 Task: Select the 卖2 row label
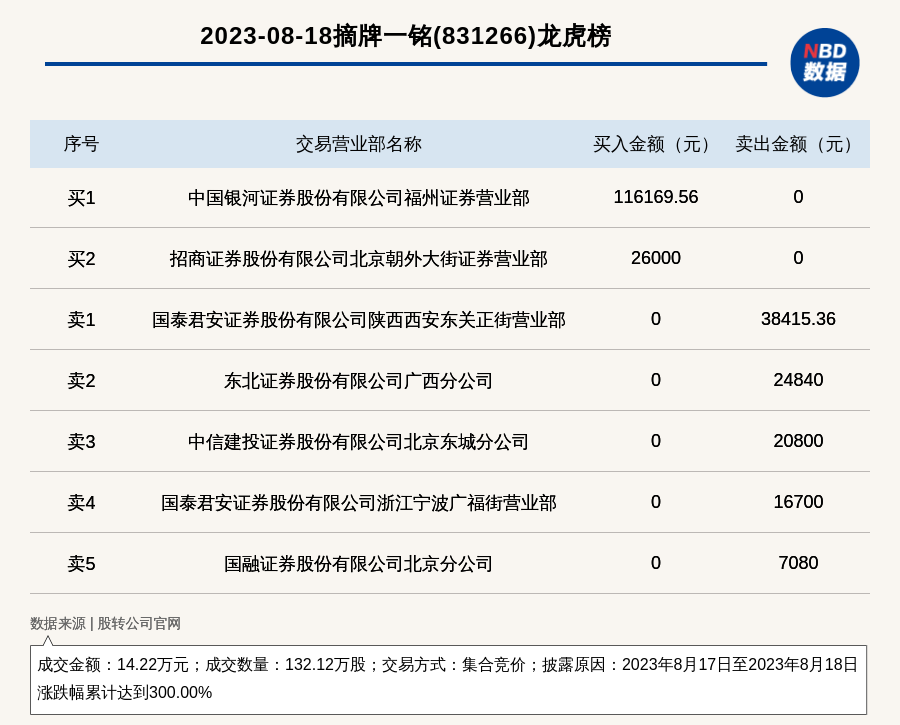pyautogui.click(x=81, y=381)
